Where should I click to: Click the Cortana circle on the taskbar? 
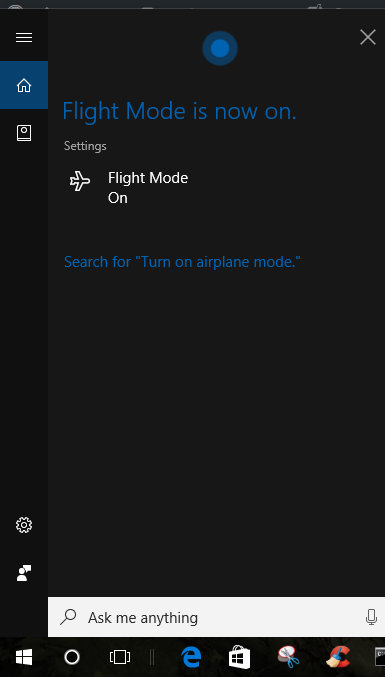pos(72,657)
